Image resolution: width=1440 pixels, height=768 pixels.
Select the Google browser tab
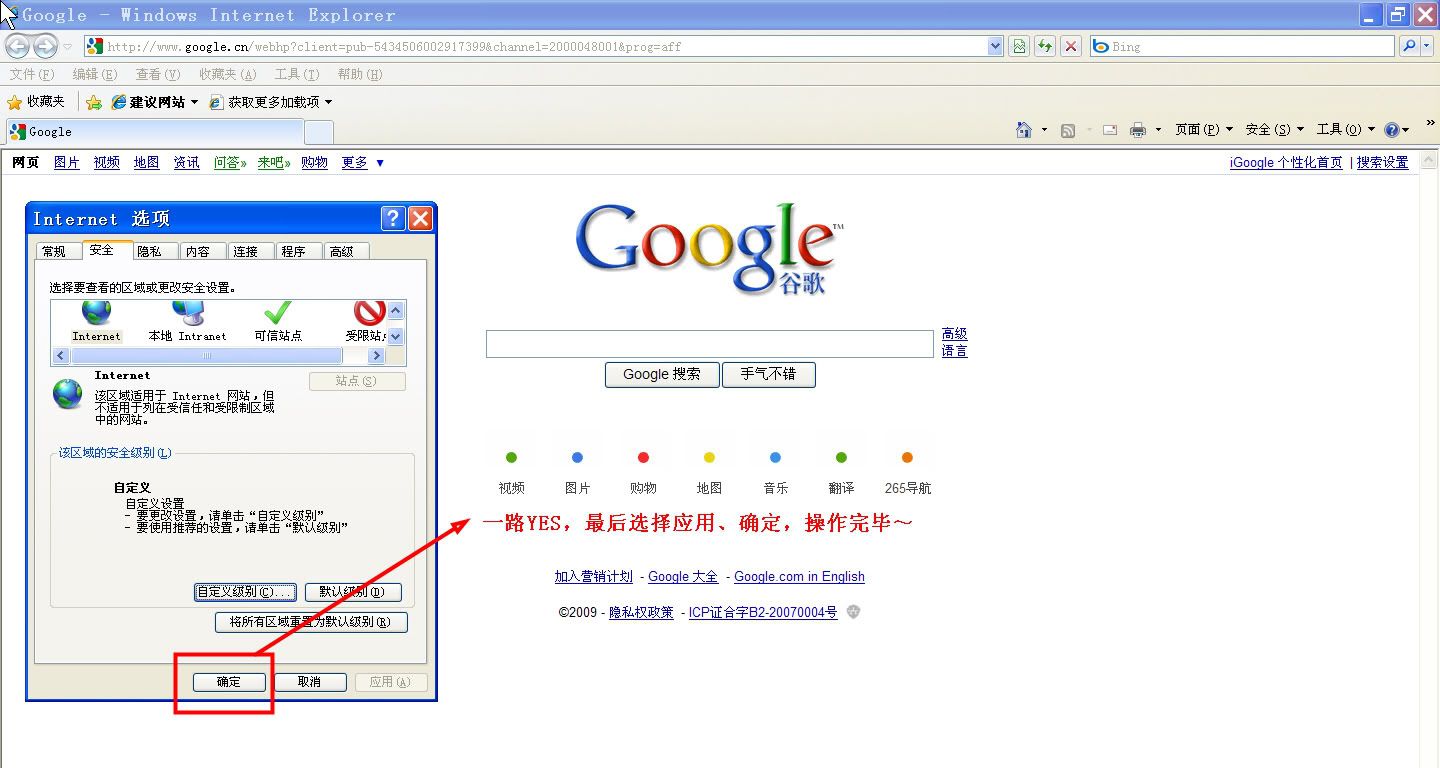(155, 131)
